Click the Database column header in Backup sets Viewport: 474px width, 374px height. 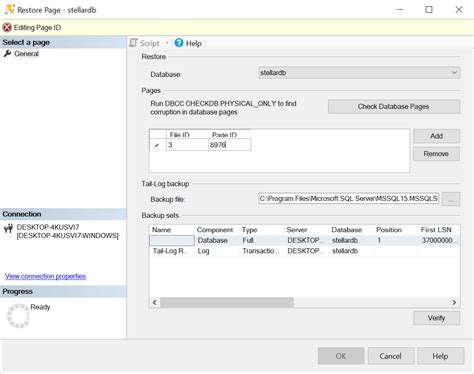(351, 230)
